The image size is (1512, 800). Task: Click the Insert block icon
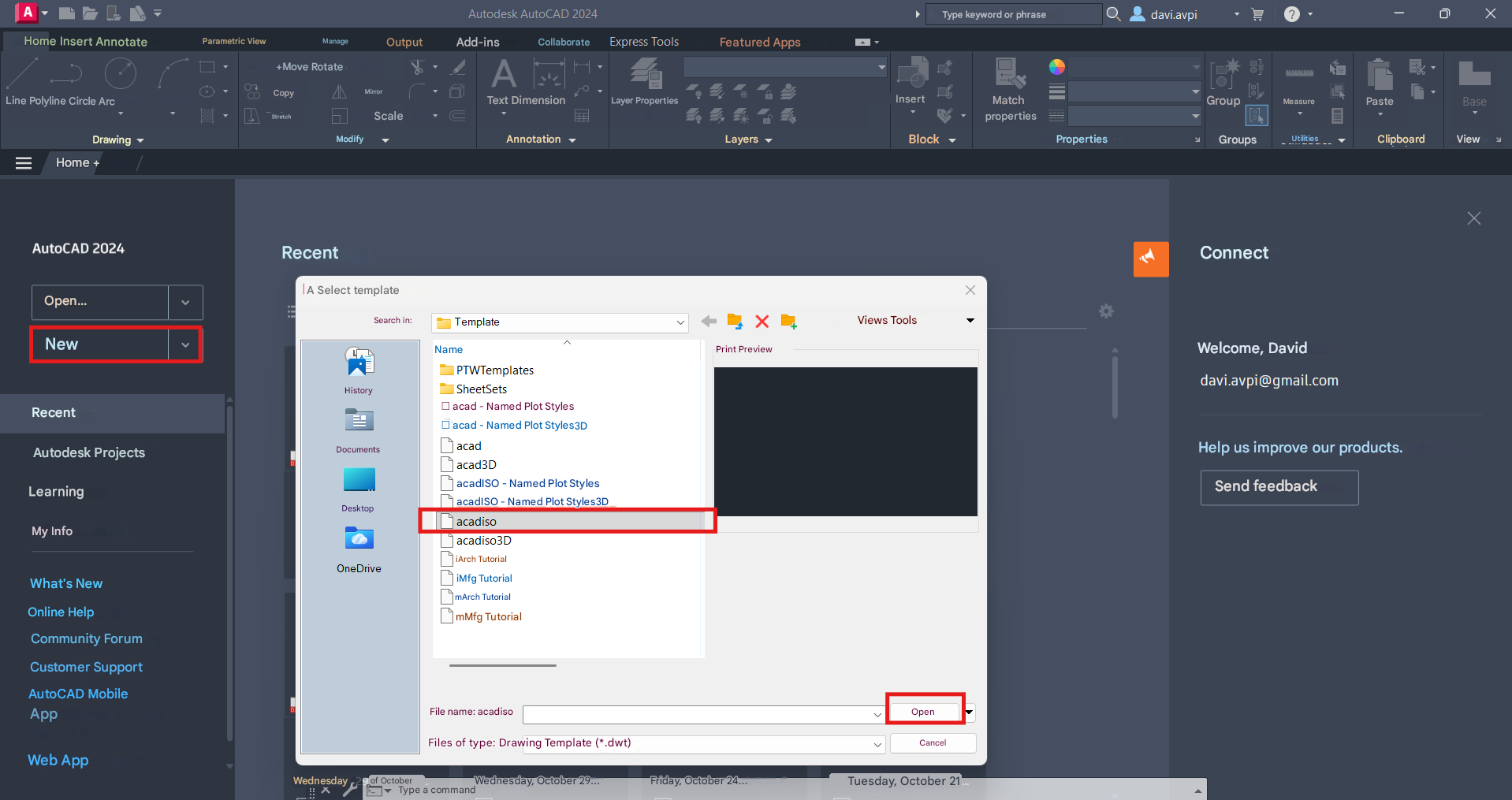coord(913,73)
